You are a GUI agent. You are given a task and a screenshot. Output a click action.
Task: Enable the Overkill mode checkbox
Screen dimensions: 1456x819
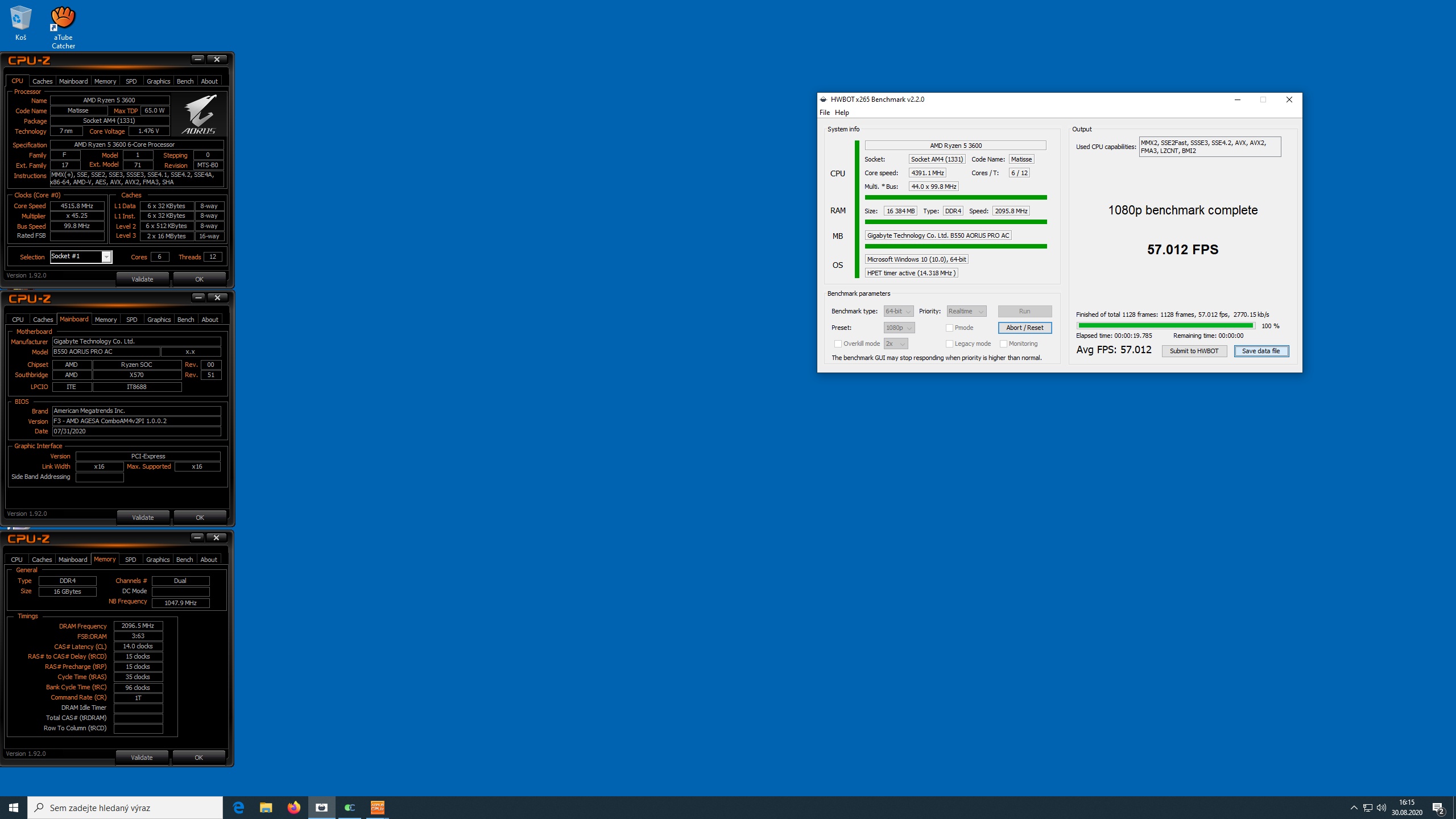click(838, 344)
